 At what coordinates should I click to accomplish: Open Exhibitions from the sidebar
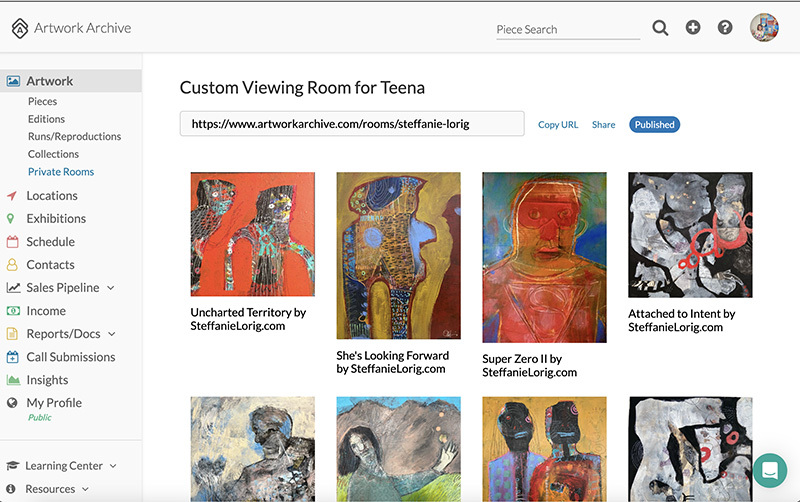point(56,219)
